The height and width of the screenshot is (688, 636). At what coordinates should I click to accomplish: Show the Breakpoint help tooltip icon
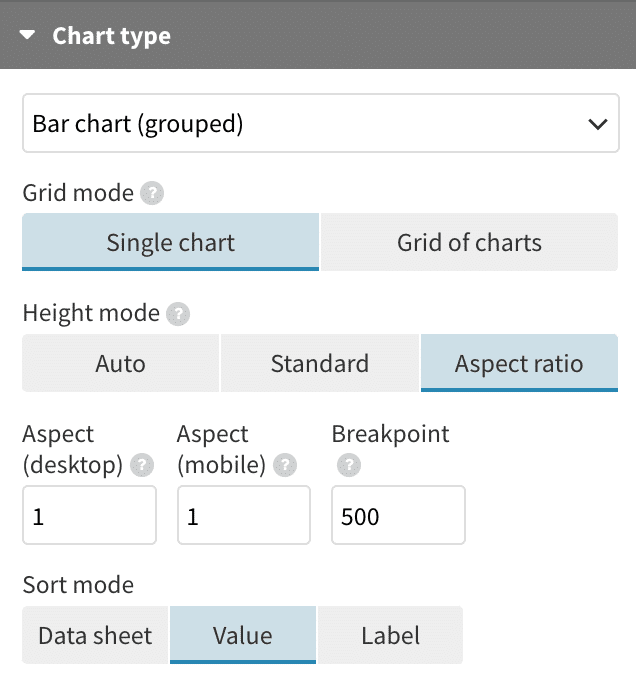tap(349, 465)
